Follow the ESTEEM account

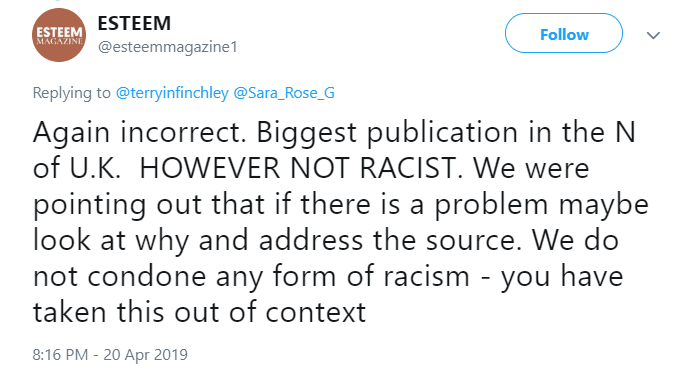coord(564,33)
